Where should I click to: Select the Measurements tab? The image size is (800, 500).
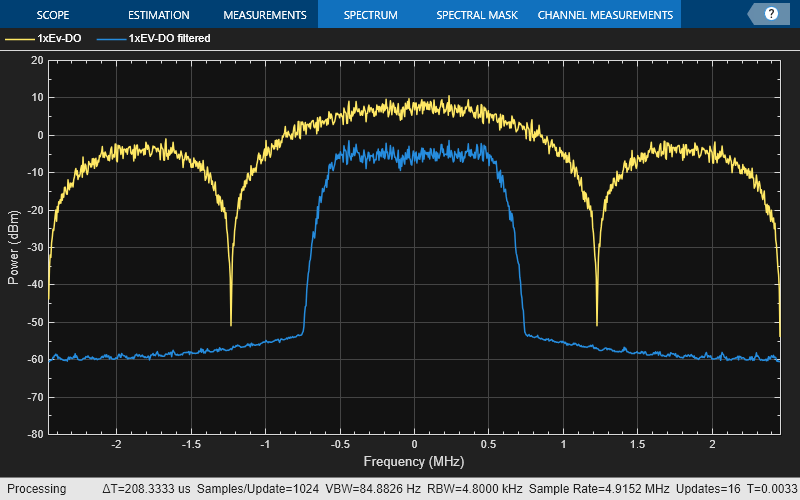(x=264, y=15)
